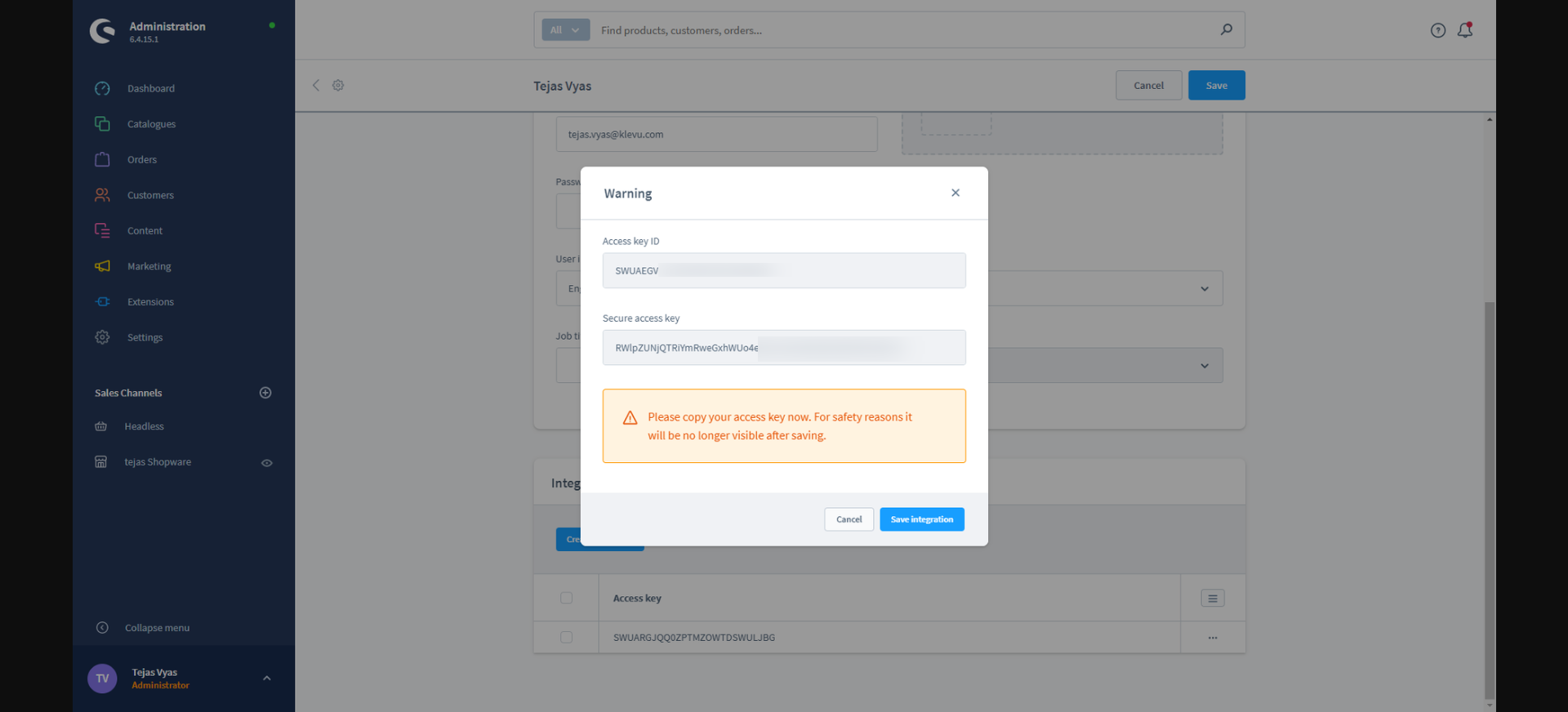
Task: Add a sales channel with the plus icon
Action: (265, 393)
